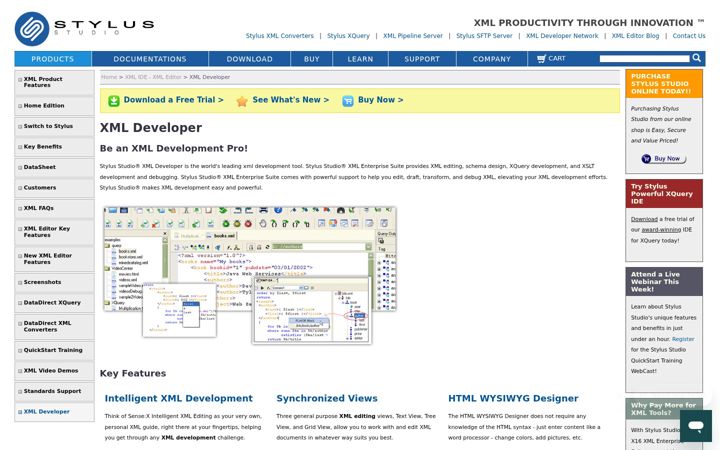Open the XML Pipeline Server link
The height and width of the screenshot is (450, 720).
pos(413,36)
